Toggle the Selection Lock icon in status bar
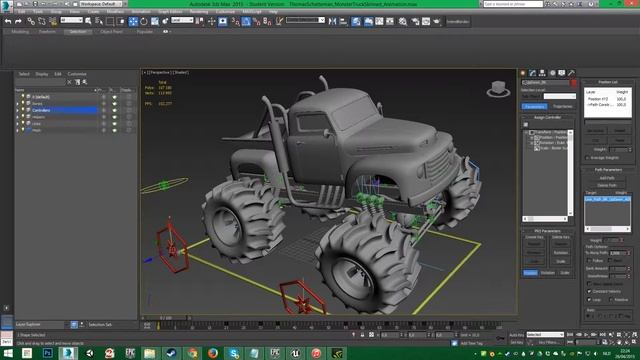Viewport: 640px width, 360px height. click(362, 335)
